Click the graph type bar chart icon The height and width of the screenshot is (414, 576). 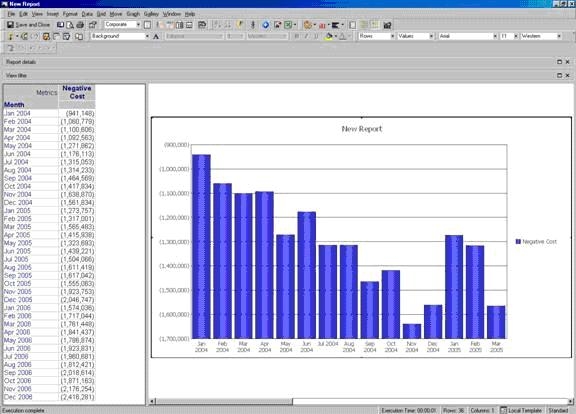pyautogui.click(x=322, y=25)
